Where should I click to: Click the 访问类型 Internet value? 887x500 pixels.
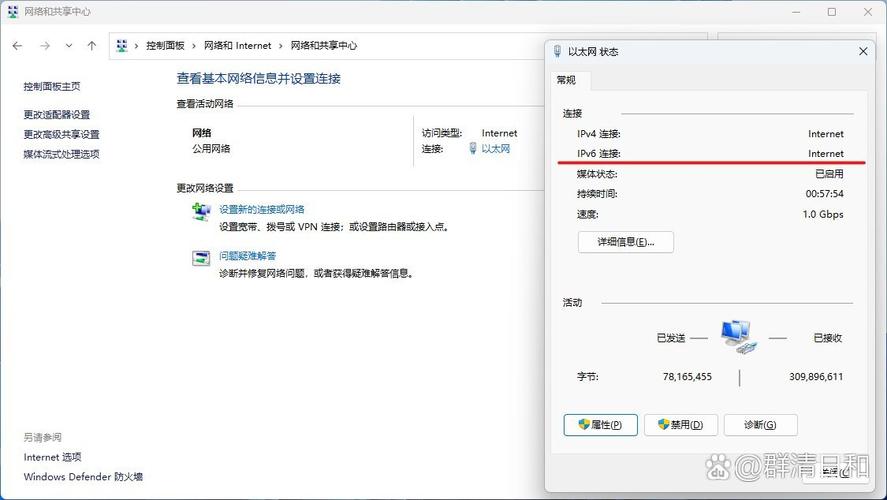click(500, 133)
